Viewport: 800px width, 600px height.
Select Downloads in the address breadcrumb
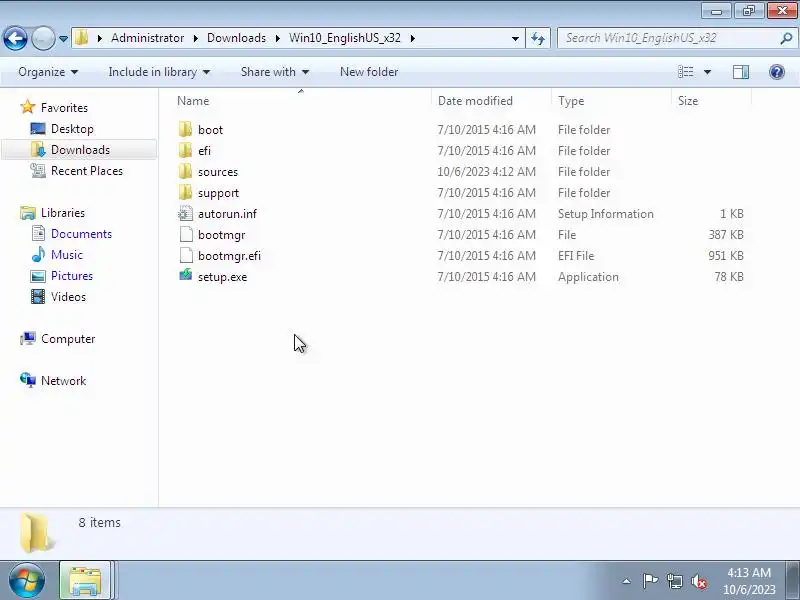point(236,38)
